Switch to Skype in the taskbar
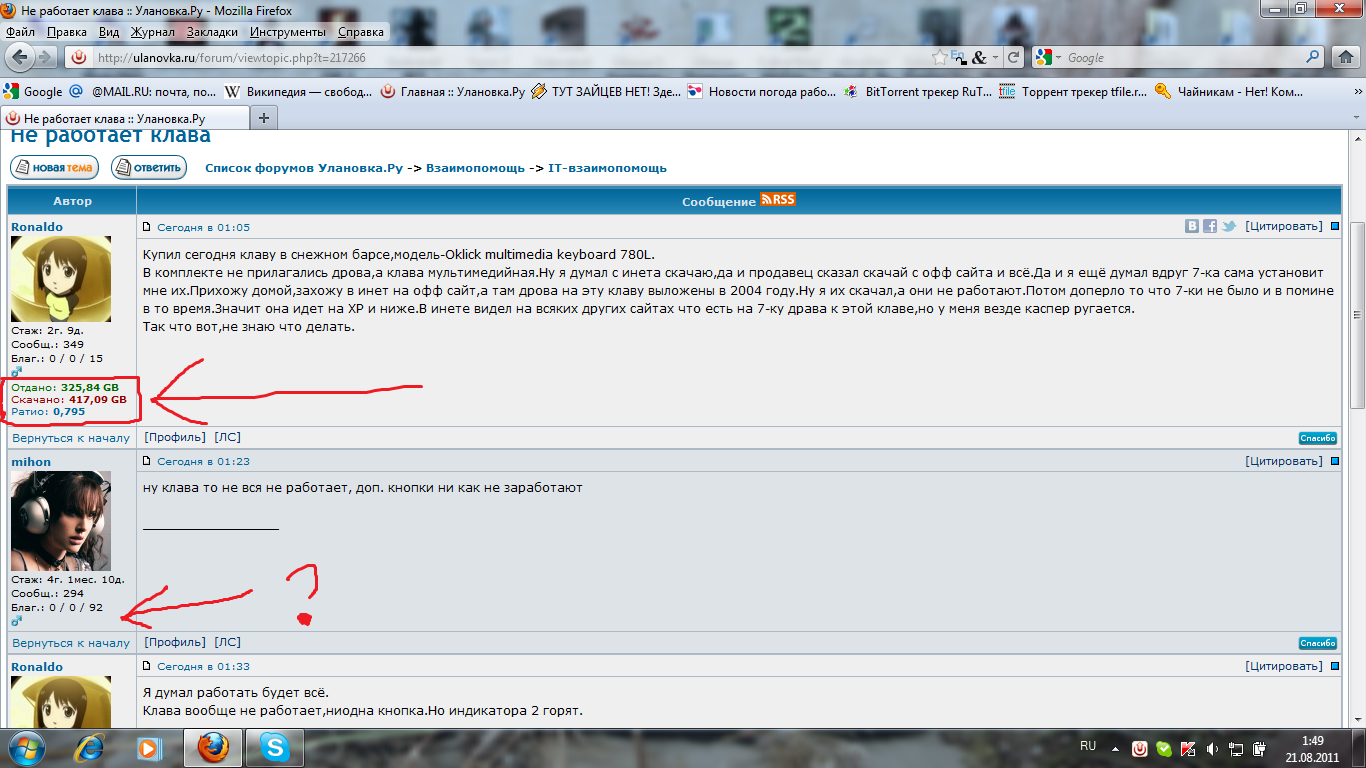1366x768 pixels. [273, 747]
